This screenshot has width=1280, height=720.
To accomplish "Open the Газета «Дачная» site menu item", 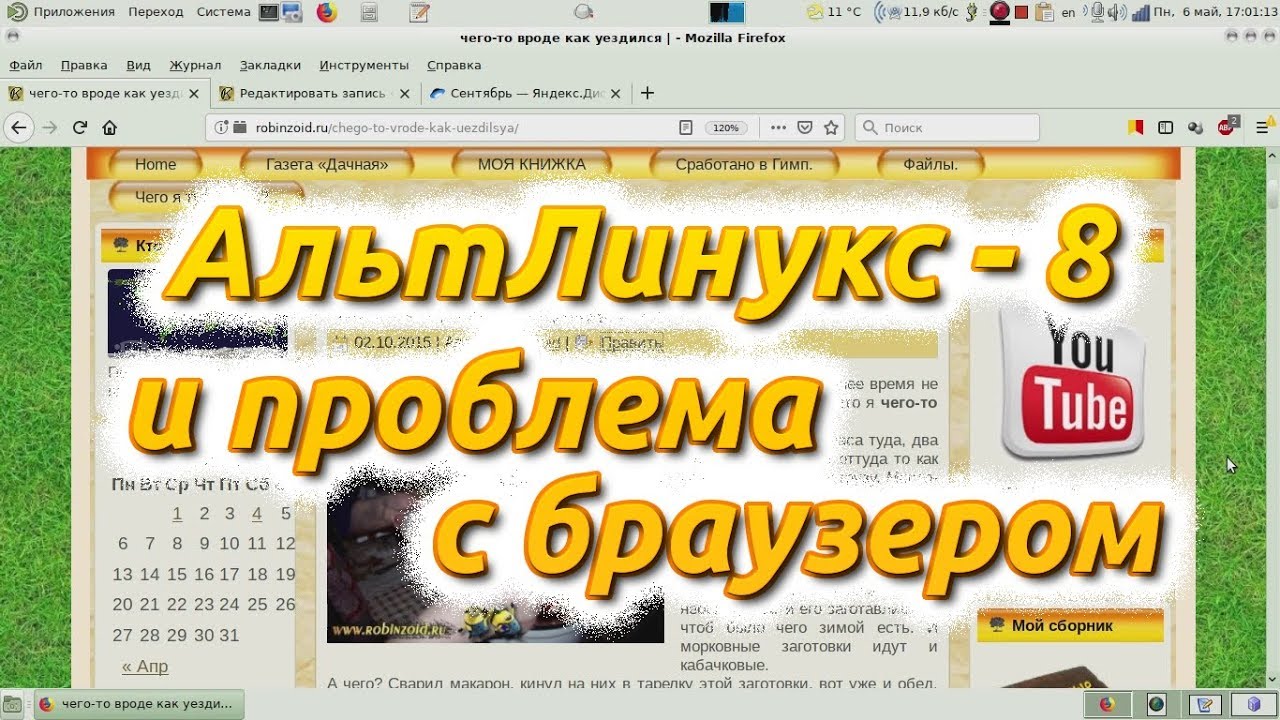I will [327, 165].
